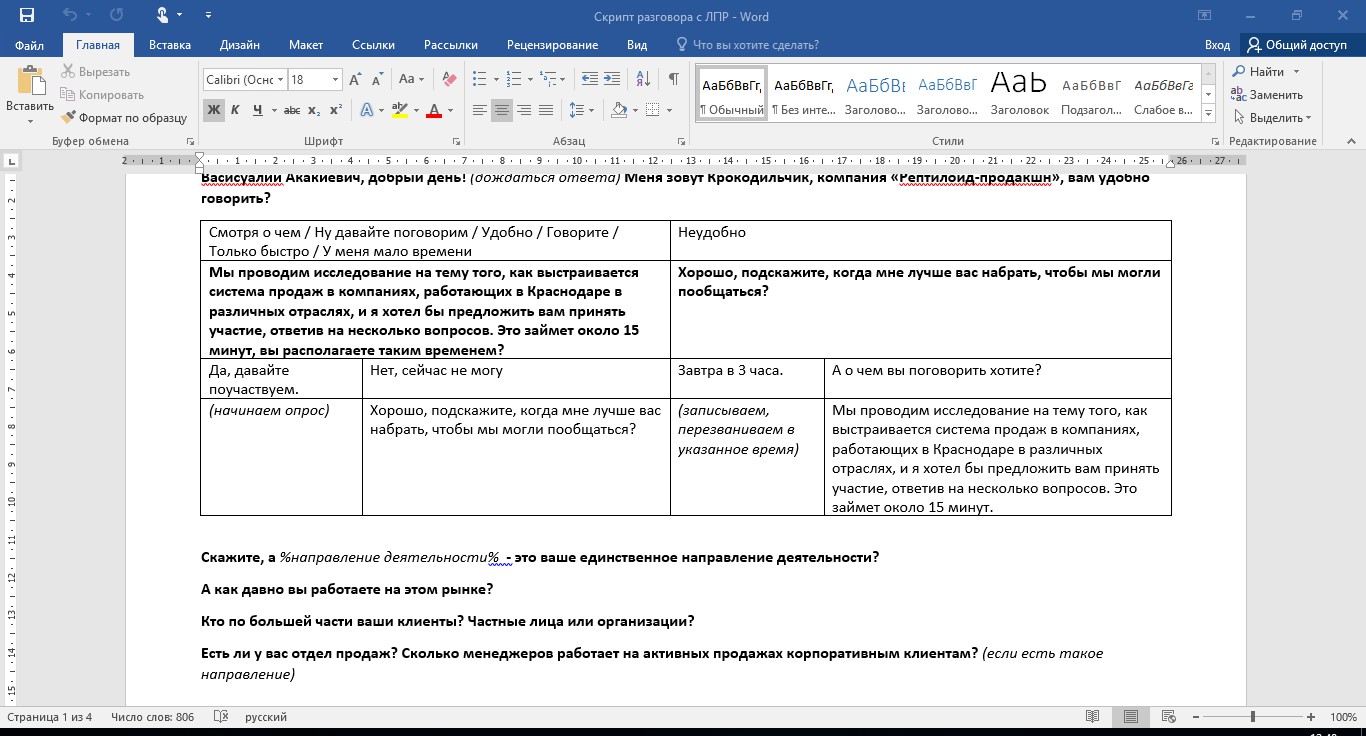
Task: Switch to Read Mode view in status bar
Action: coord(1093,717)
